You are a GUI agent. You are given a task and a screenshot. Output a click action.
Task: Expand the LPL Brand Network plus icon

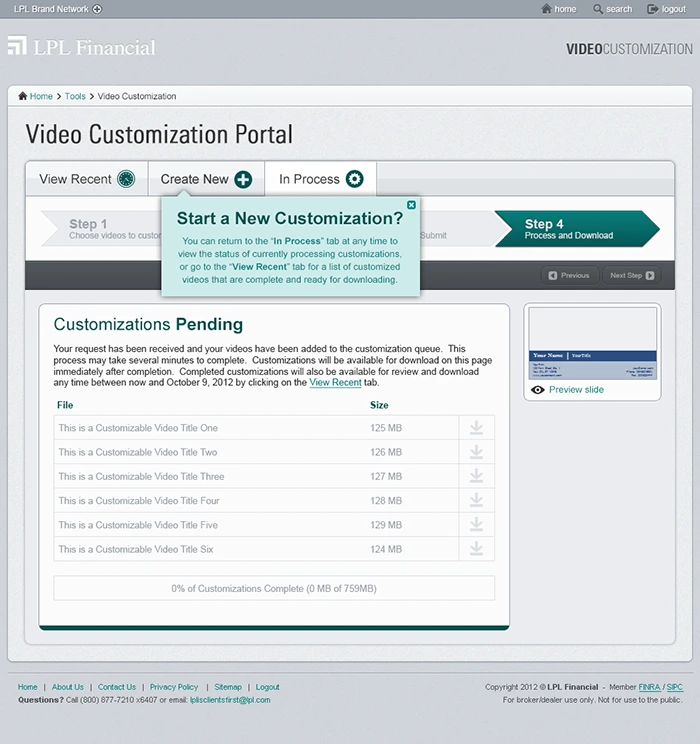97,9
